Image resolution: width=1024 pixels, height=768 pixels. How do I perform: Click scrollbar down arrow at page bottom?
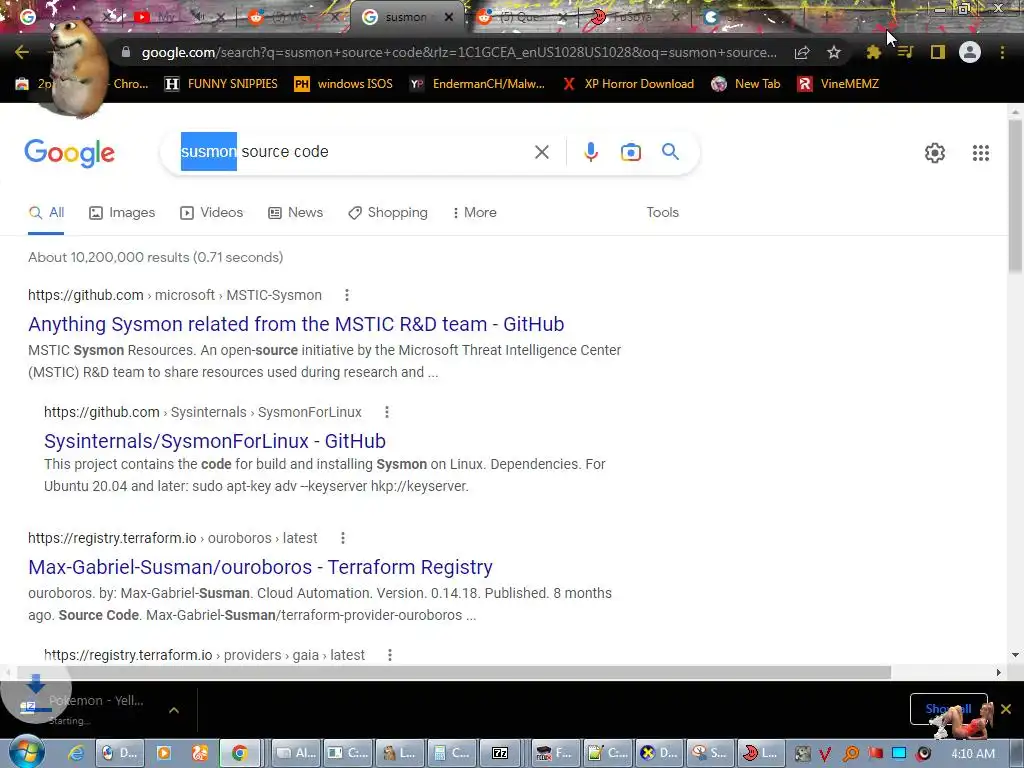click(1015, 654)
